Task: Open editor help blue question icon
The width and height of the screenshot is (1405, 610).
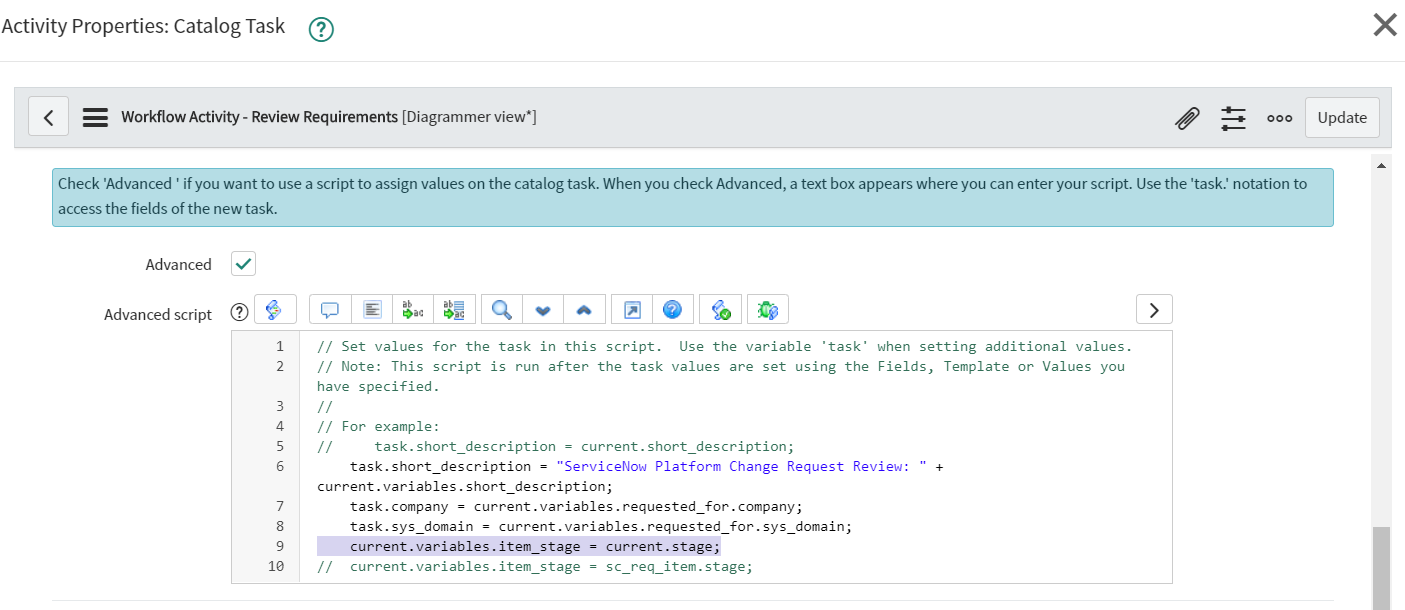Action: pos(673,310)
